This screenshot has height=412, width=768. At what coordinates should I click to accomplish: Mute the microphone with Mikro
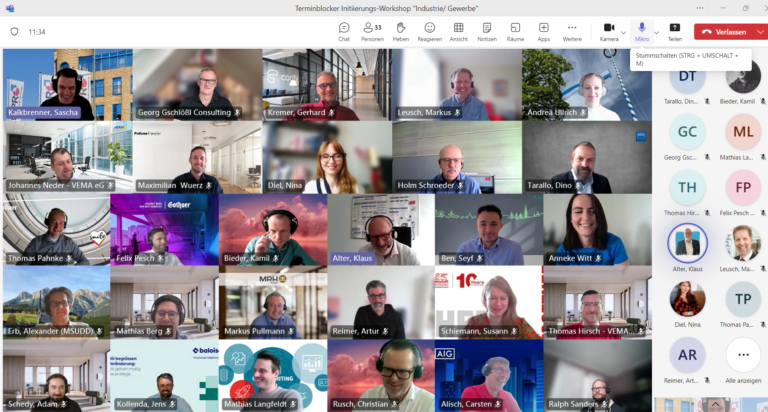click(642, 32)
